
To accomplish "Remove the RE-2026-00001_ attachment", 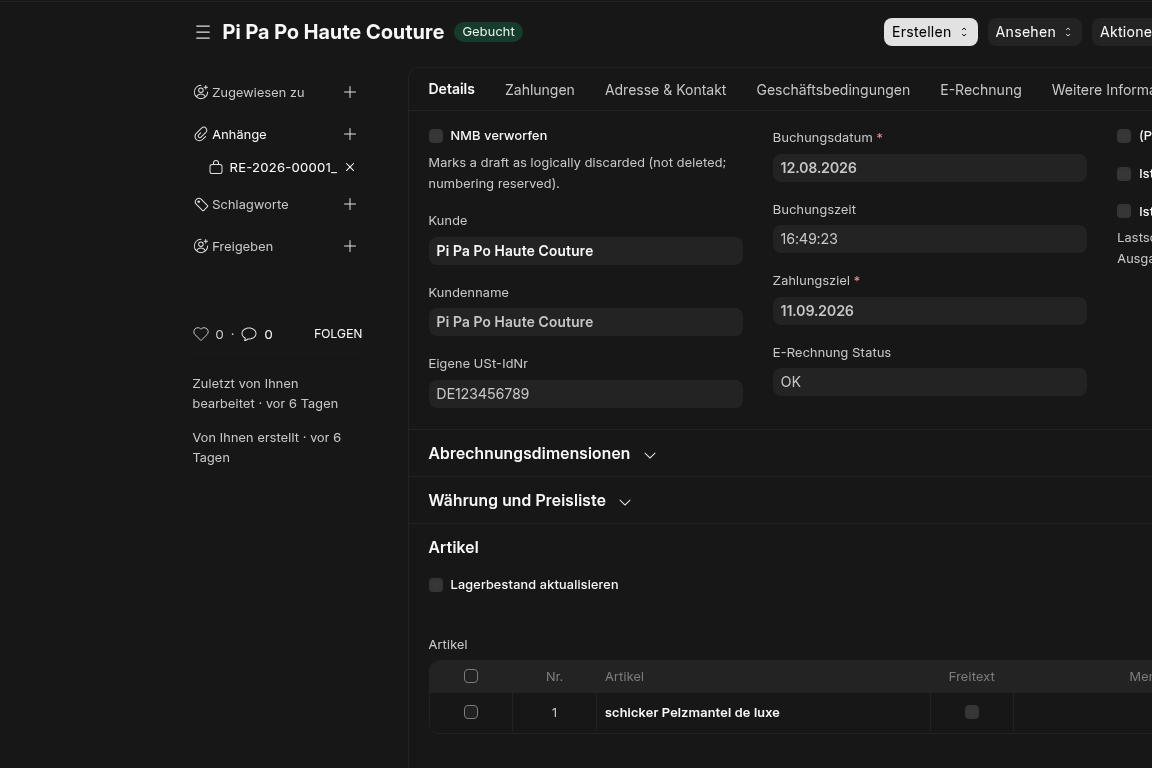I will point(350,168).
